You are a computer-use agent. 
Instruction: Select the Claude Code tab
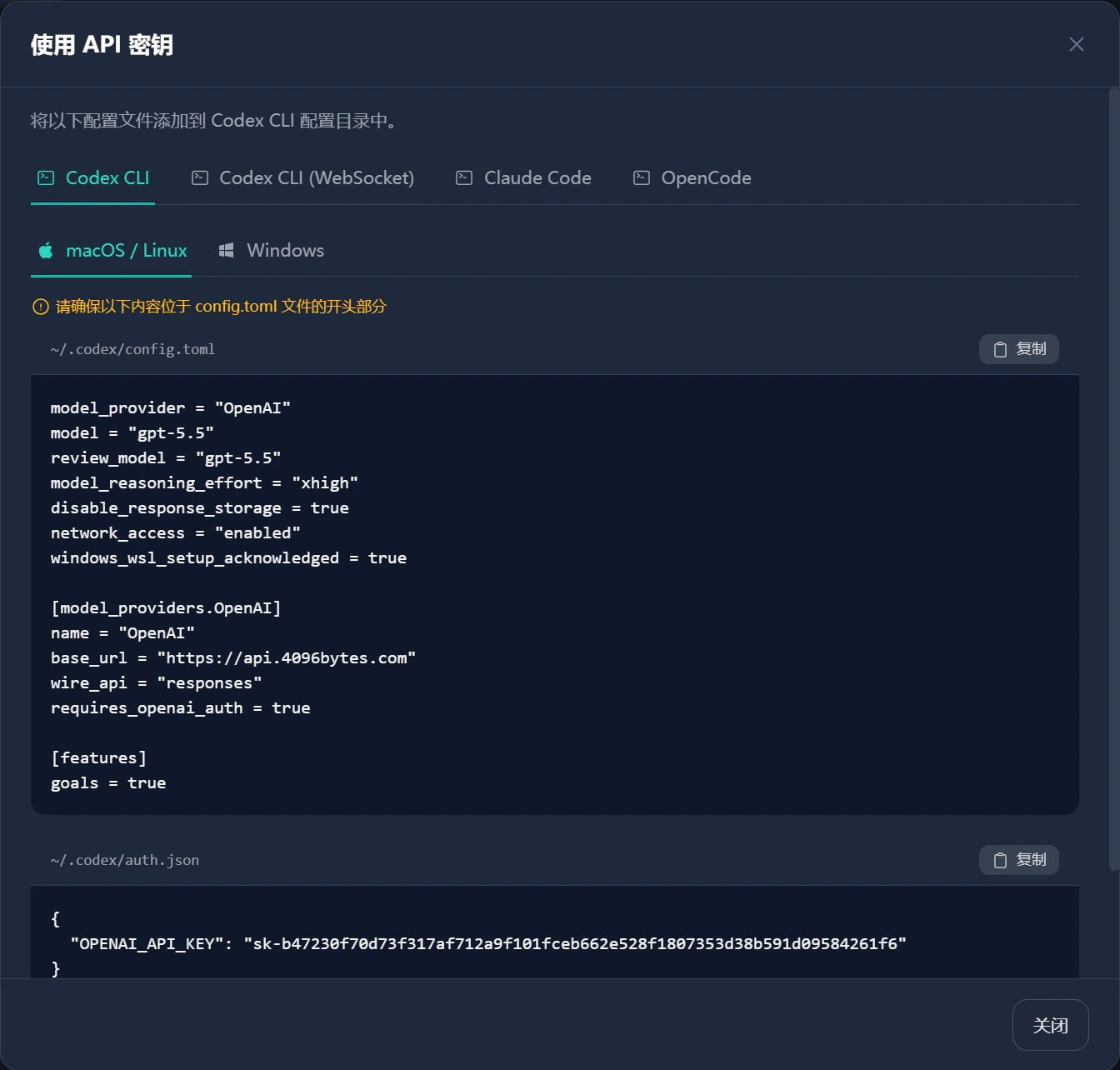pos(523,177)
